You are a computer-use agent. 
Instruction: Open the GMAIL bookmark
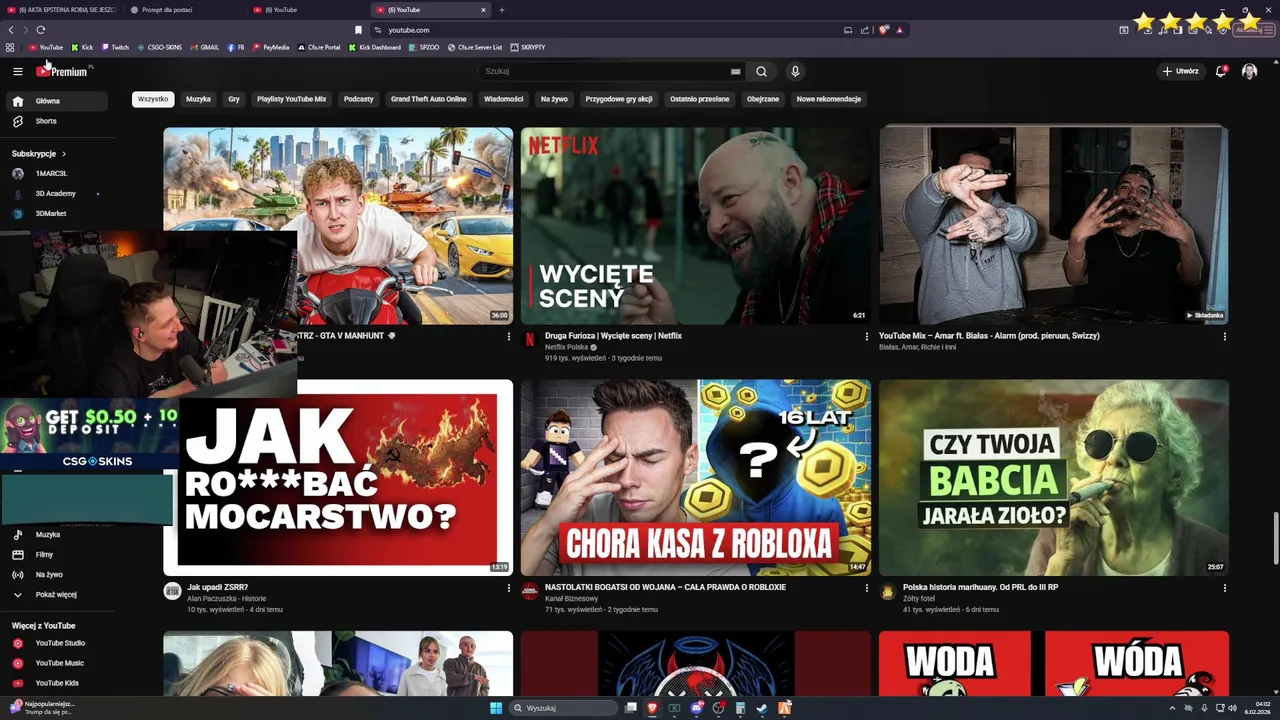pyautogui.click(x=204, y=47)
